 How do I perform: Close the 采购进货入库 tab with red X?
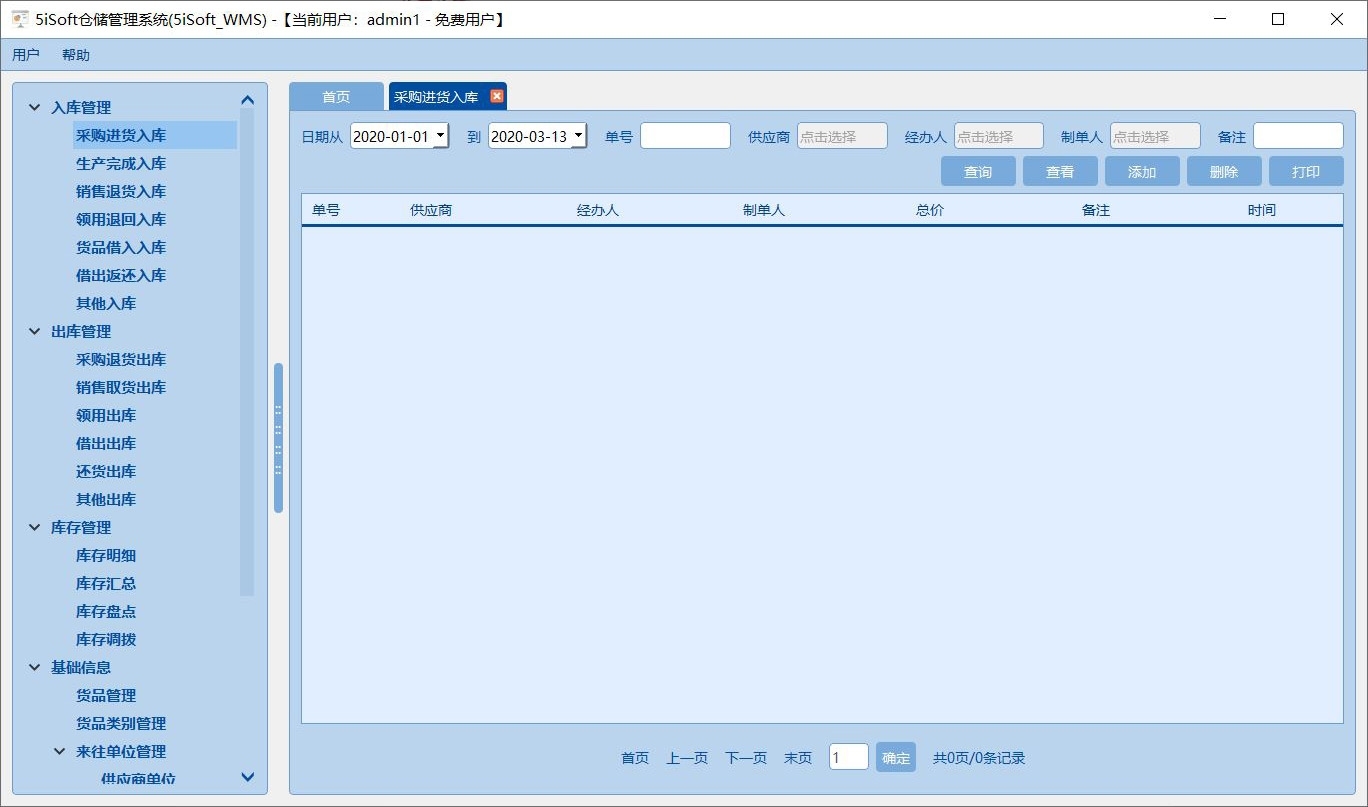coord(496,96)
